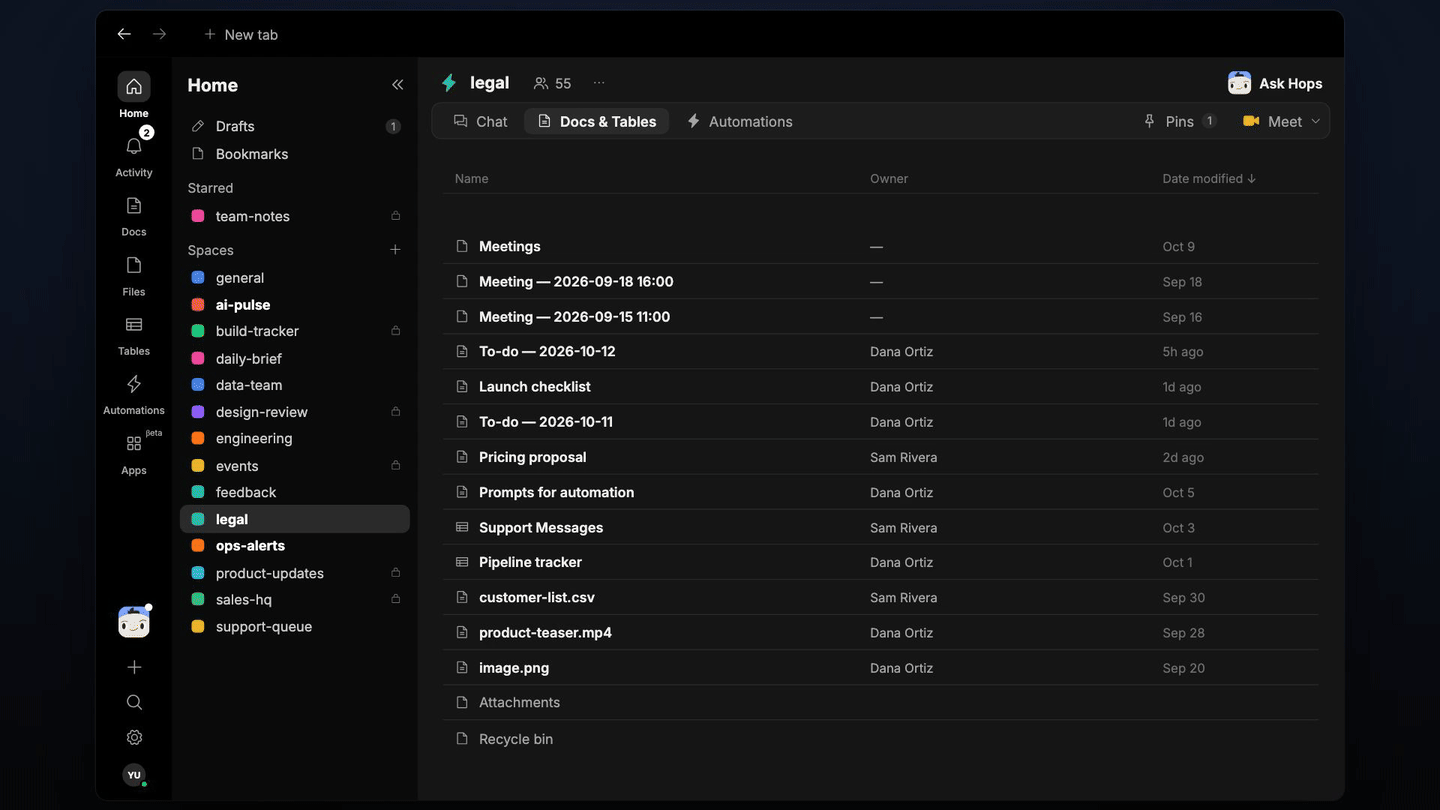The height and width of the screenshot is (810, 1440).
Task: Open the settings gear icon
Action: pyautogui.click(x=134, y=737)
